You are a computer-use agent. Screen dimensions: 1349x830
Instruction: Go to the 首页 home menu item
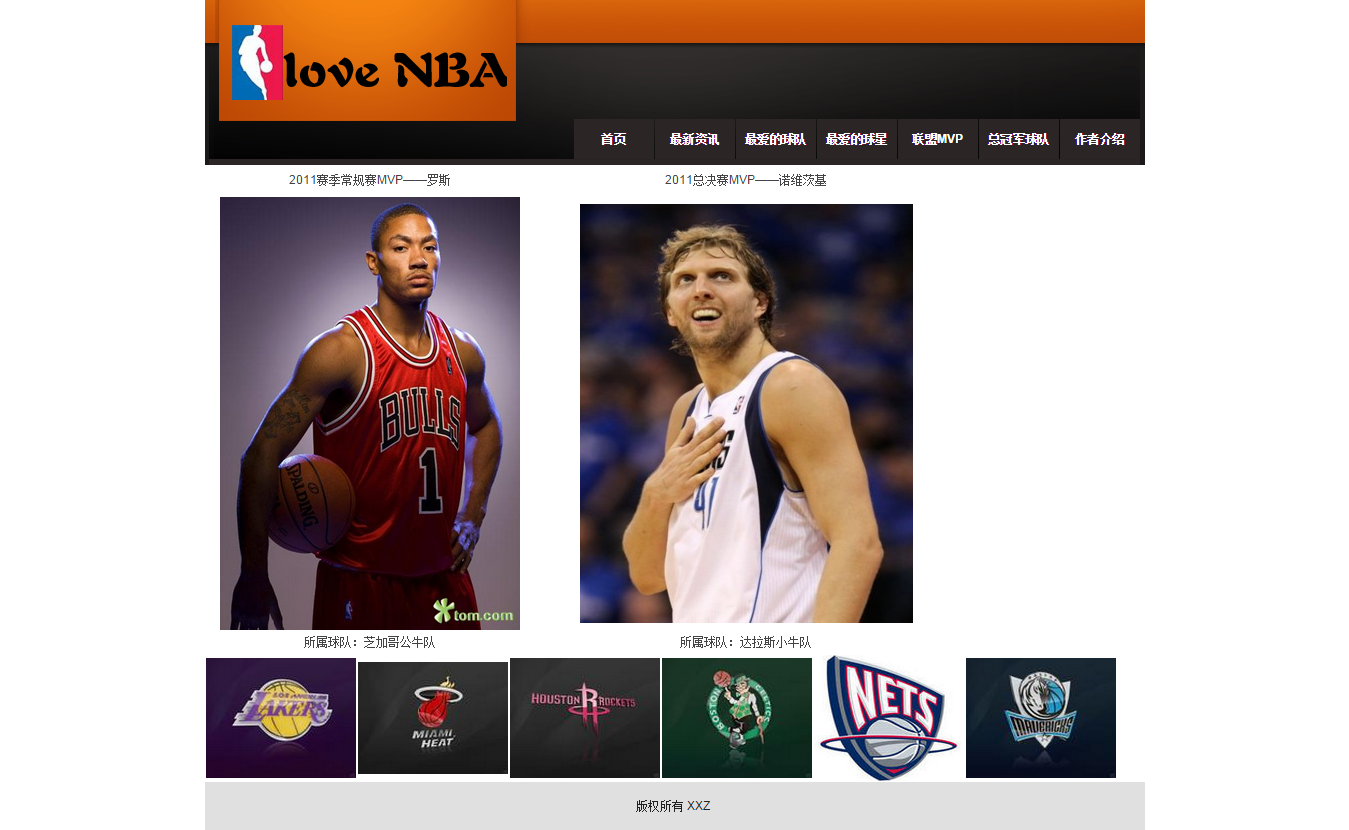(614, 140)
